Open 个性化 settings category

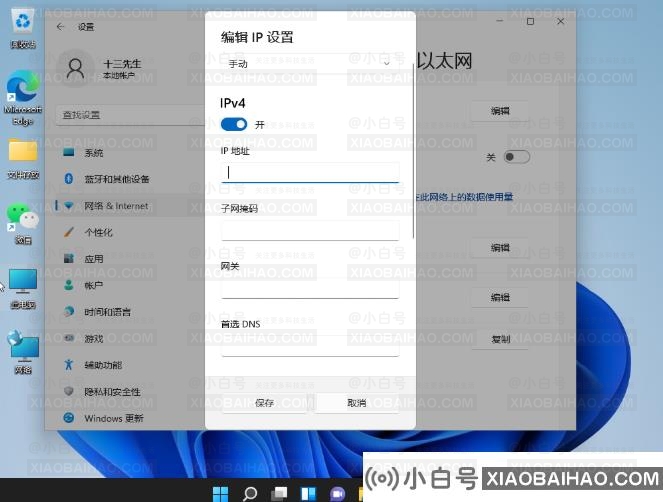pyautogui.click(x=129, y=232)
